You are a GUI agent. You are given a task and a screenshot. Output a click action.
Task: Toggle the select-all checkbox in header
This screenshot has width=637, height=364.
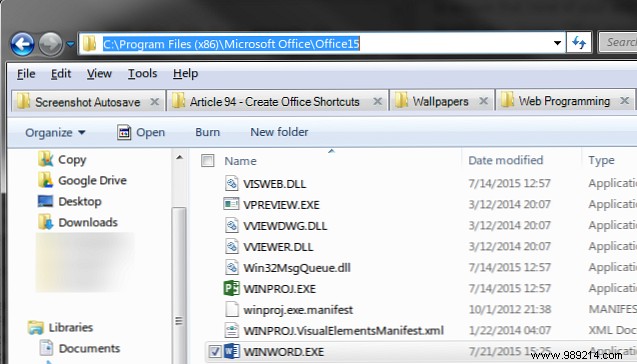[x=208, y=161]
